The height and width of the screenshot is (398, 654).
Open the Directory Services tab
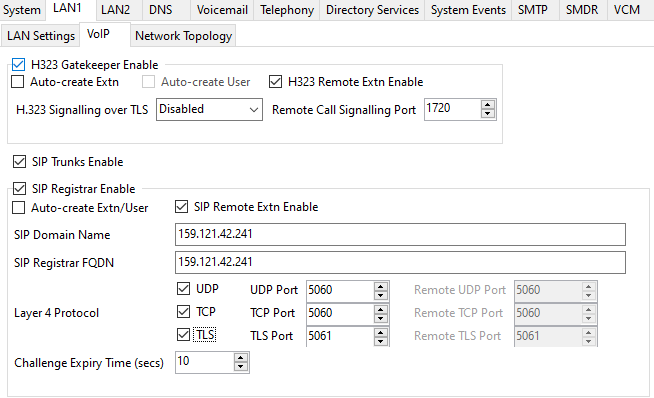pyautogui.click(x=372, y=10)
